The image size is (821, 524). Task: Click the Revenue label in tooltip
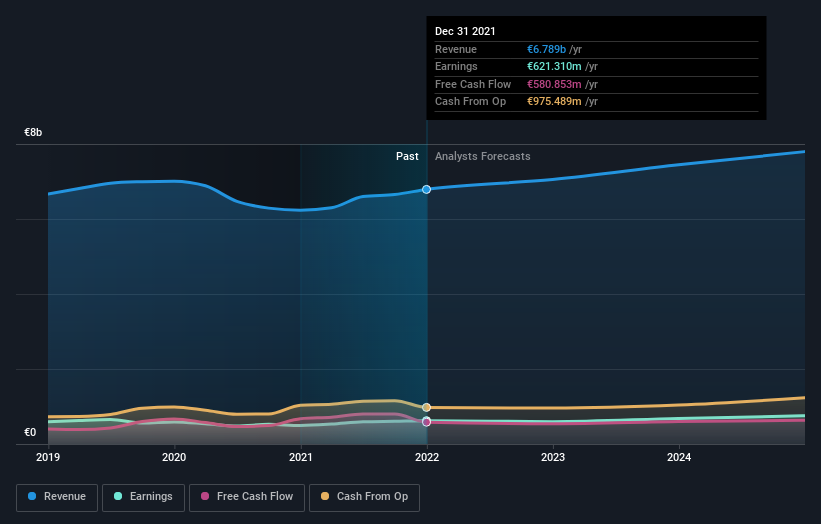[456, 49]
